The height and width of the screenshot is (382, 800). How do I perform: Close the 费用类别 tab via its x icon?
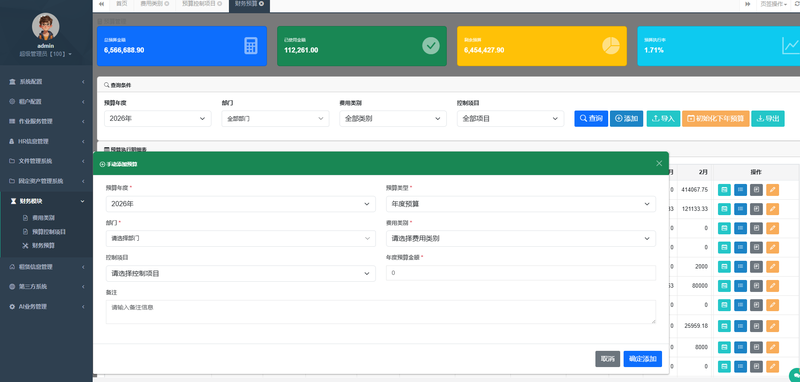click(x=167, y=4)
